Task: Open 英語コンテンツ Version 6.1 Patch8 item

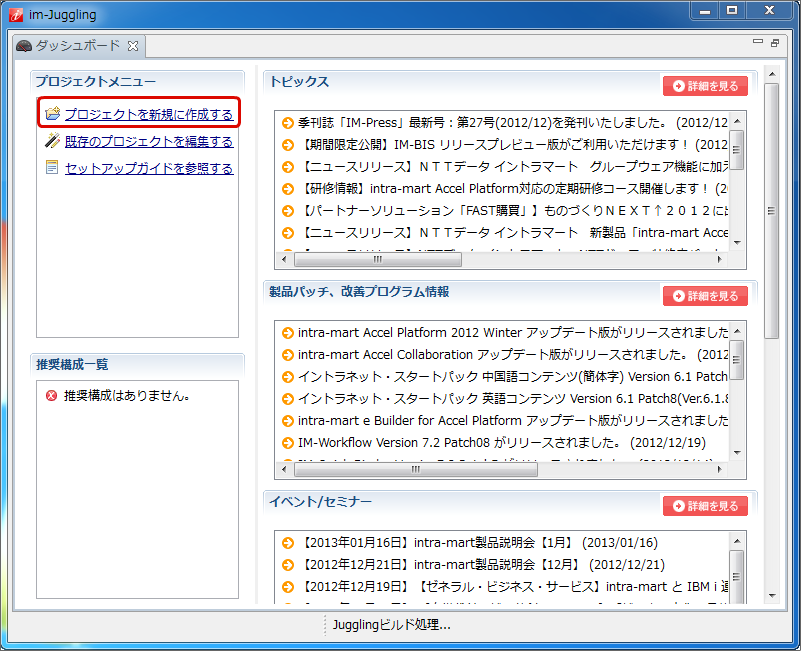Action: point(512,399)
